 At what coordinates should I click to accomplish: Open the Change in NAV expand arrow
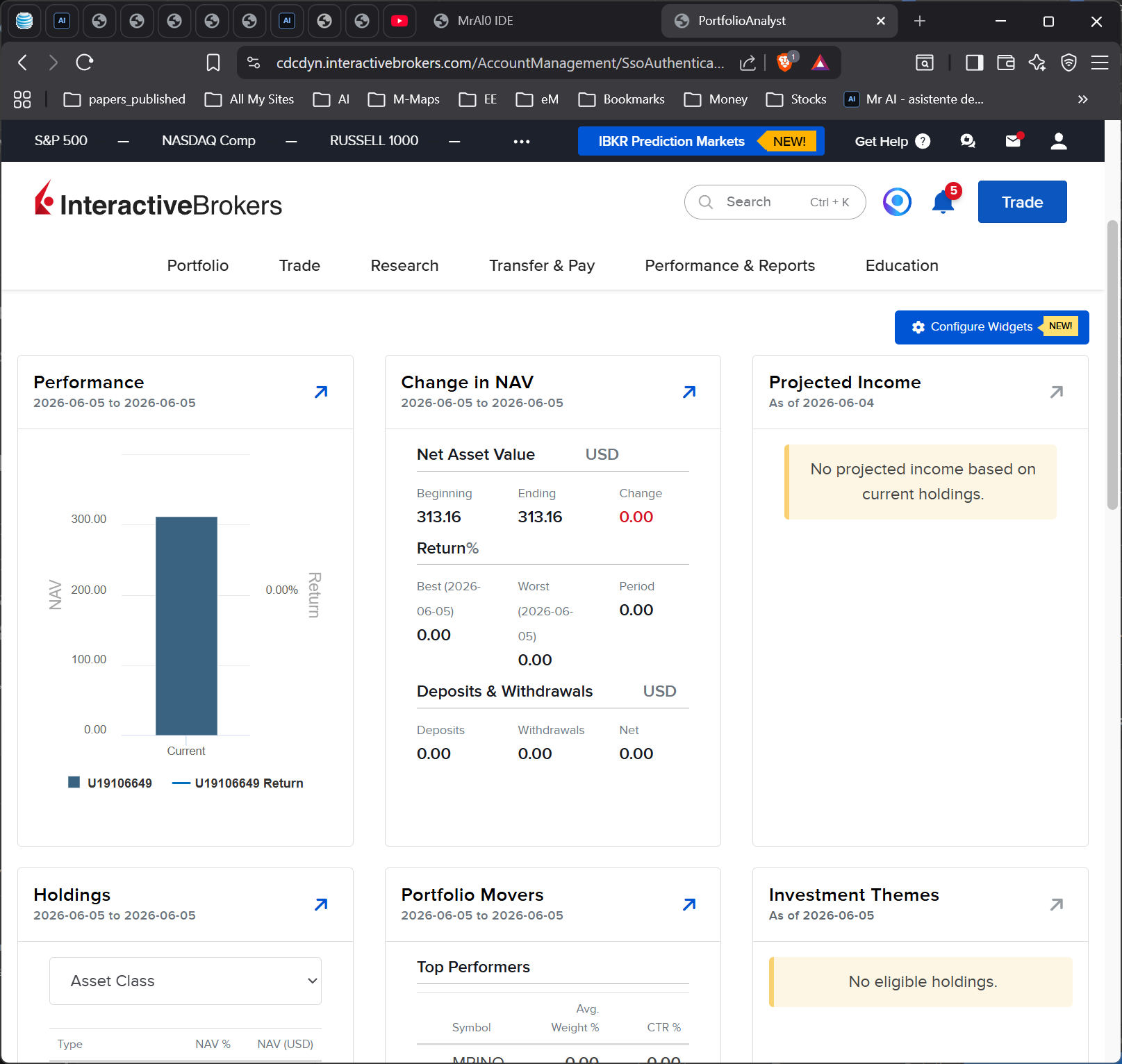point(689,392)
